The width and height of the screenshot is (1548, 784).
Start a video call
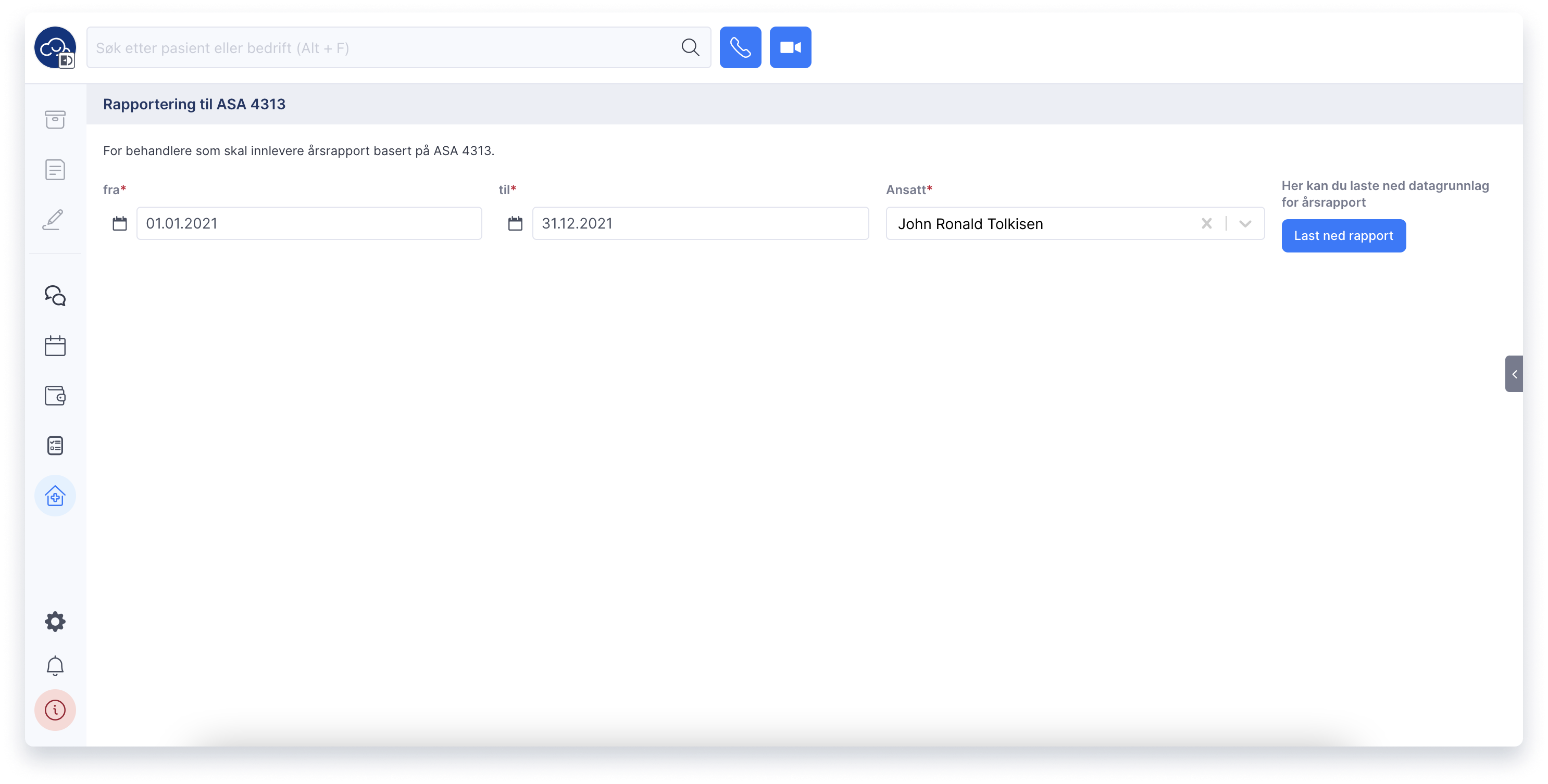tap(790, 47)
